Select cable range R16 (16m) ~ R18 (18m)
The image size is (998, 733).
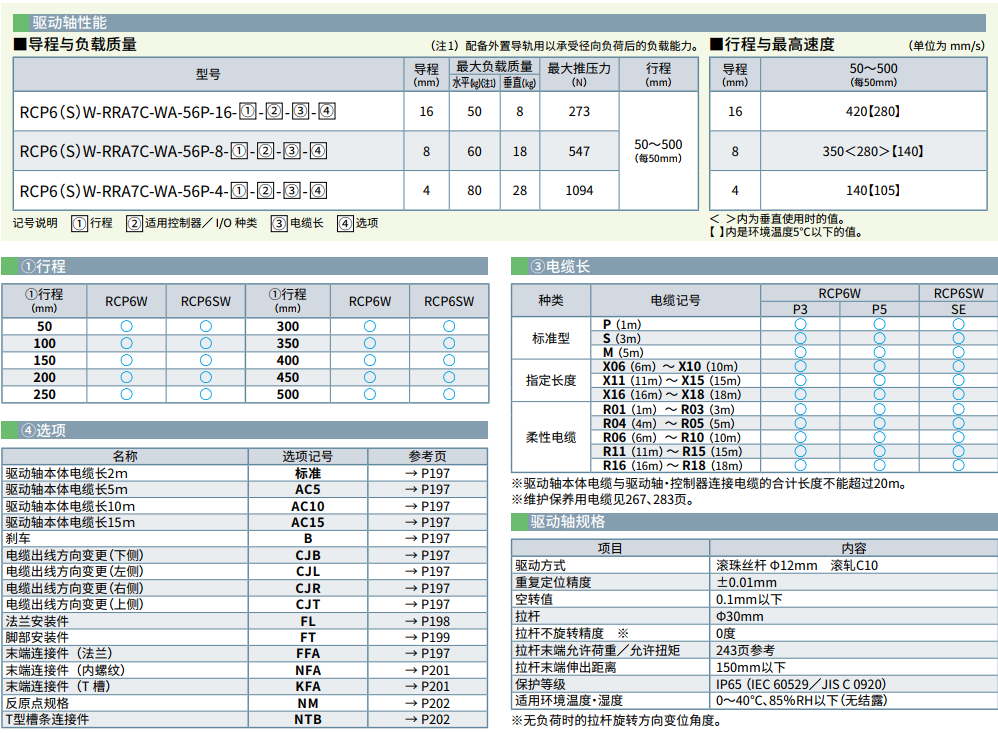click(x=673, y=465)
